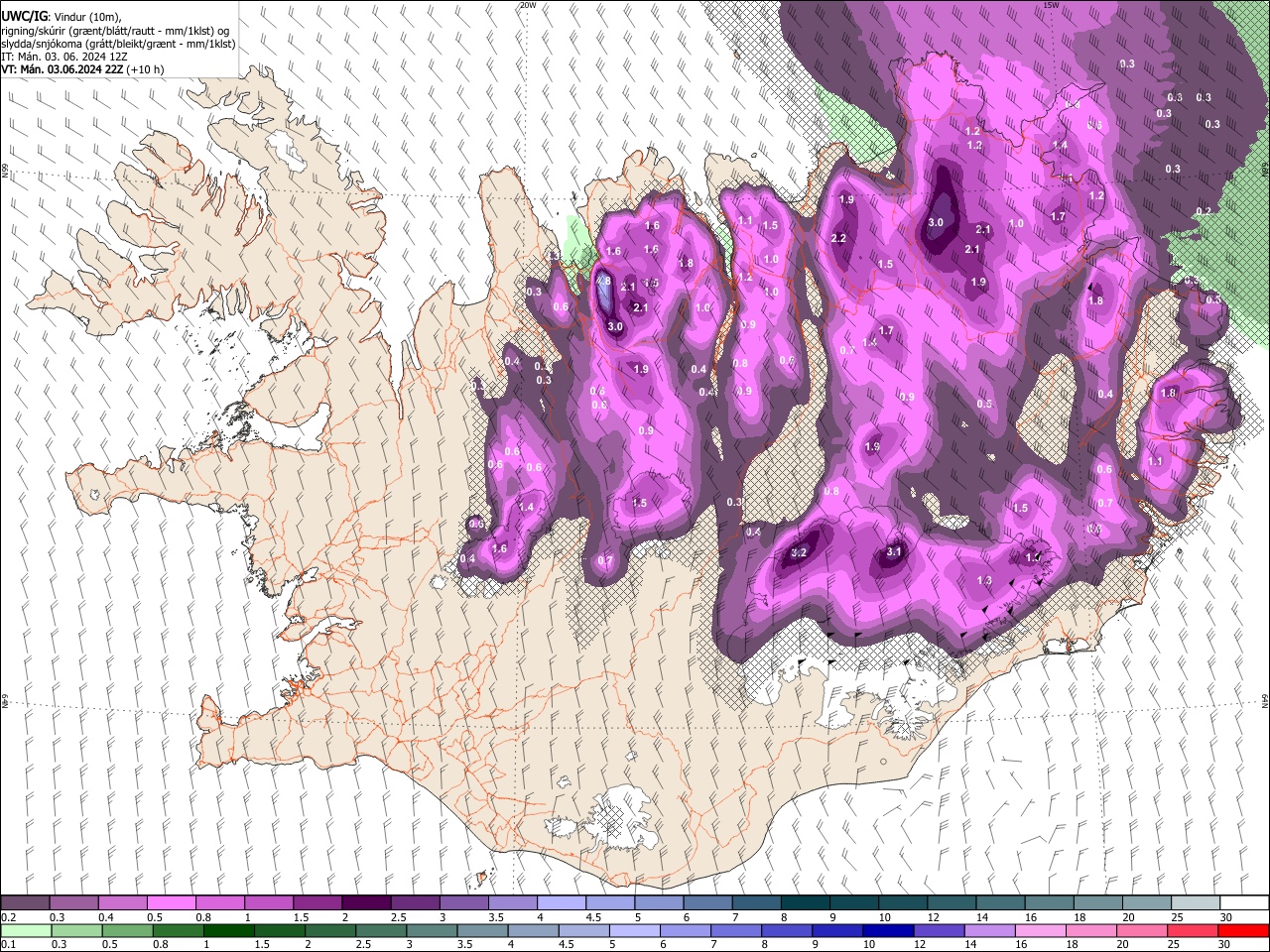Pick the lilac 14 swatch in lower scale
Screen dimensions: 1270x952
click(x=988, y=930)
